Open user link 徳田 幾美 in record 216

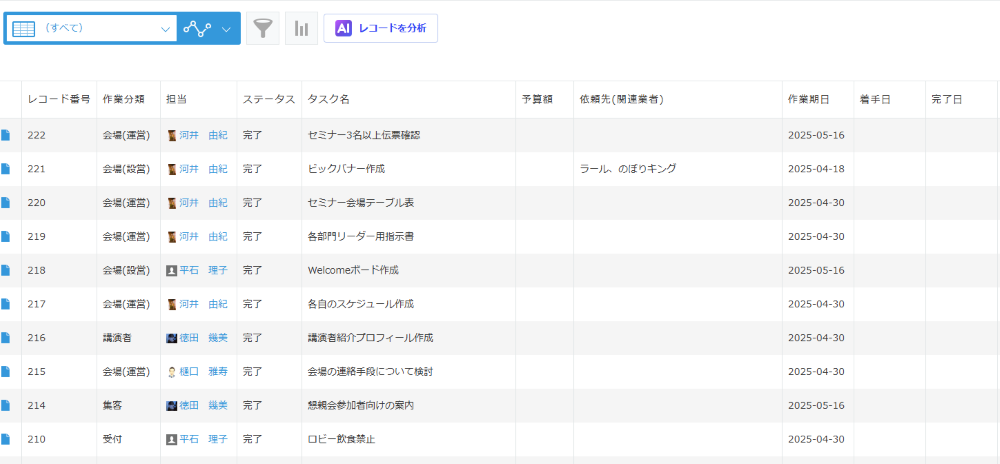(203, 338)
